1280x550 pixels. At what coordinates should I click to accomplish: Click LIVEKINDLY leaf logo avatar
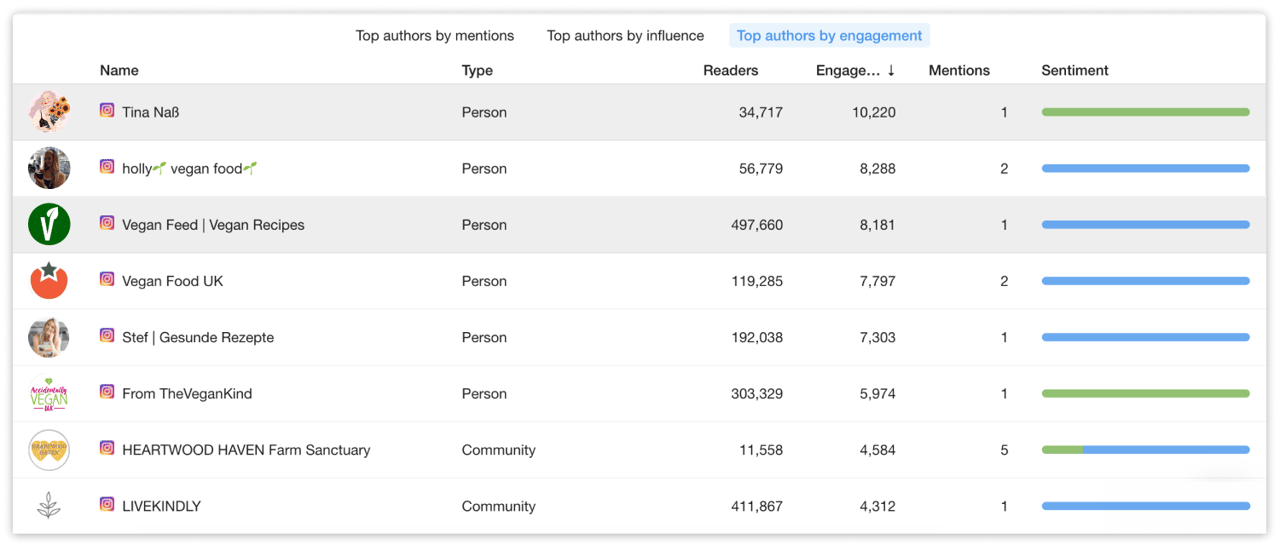(49, 506)
